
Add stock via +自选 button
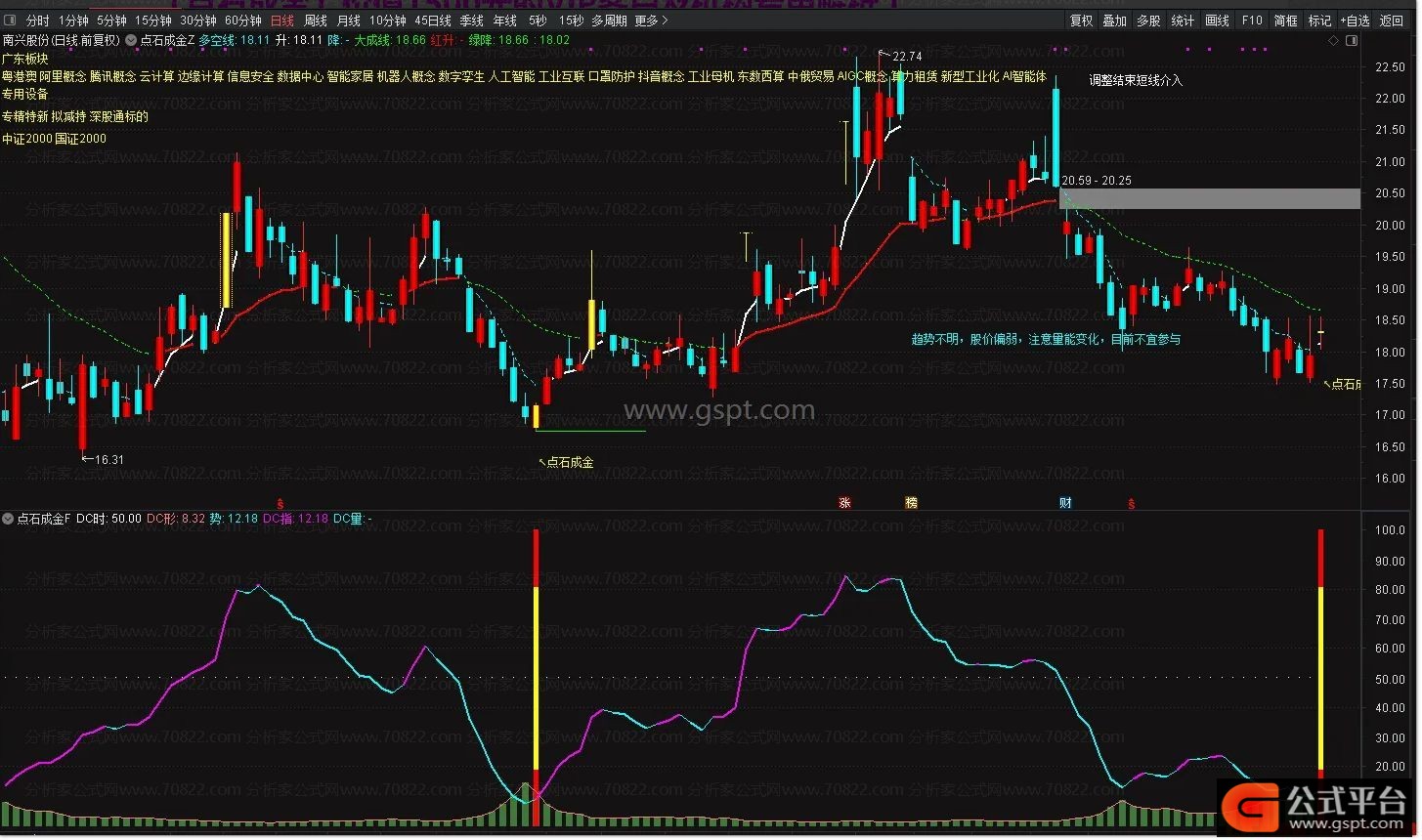[1355, 20]
